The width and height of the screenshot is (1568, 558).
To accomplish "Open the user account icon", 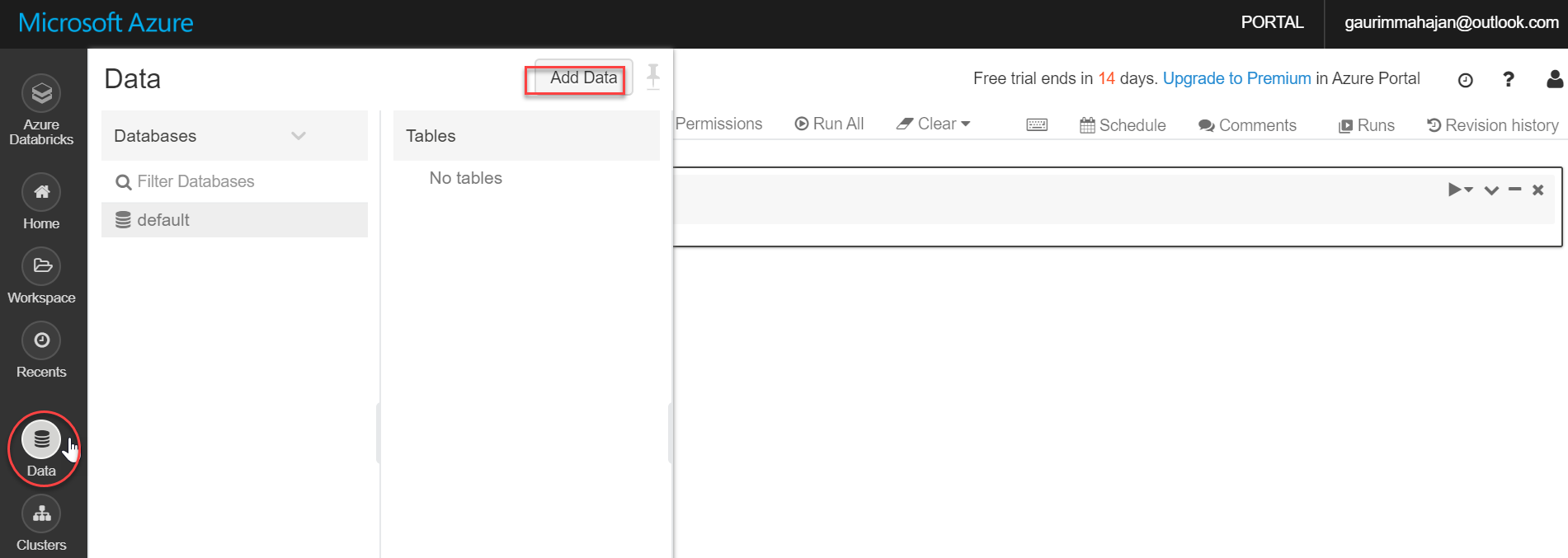I will pos(1555,79).
